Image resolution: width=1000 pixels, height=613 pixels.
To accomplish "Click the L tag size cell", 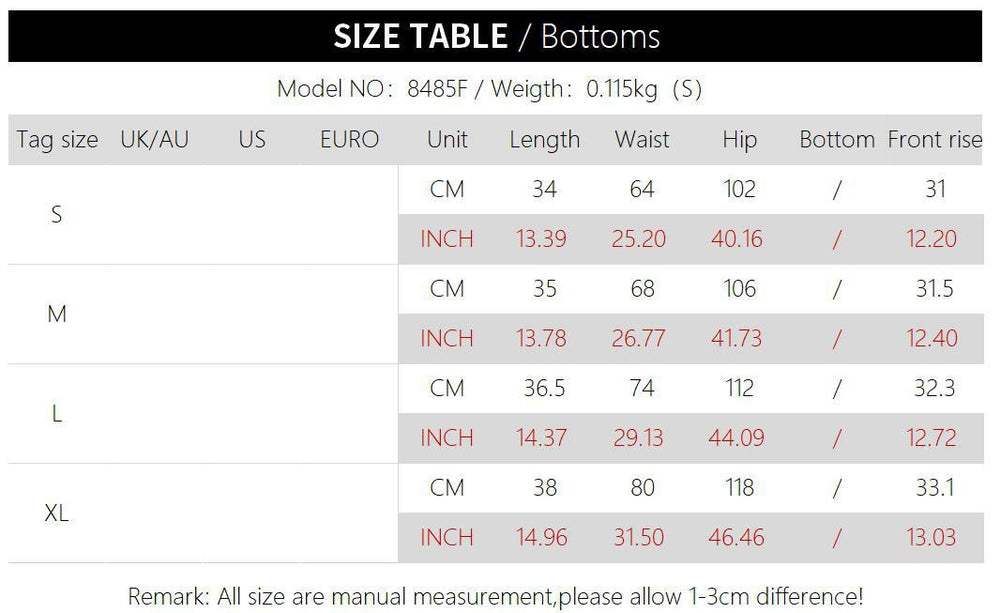I will pyautogui.click(x=57, y=414).
